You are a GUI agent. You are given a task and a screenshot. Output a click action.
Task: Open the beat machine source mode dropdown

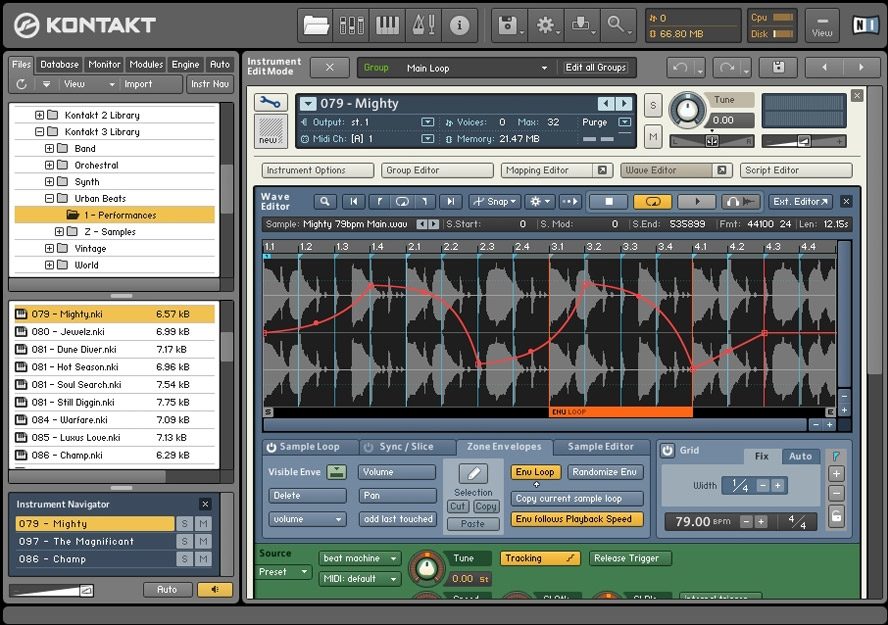pyautogui.click(x=359, y=558)
